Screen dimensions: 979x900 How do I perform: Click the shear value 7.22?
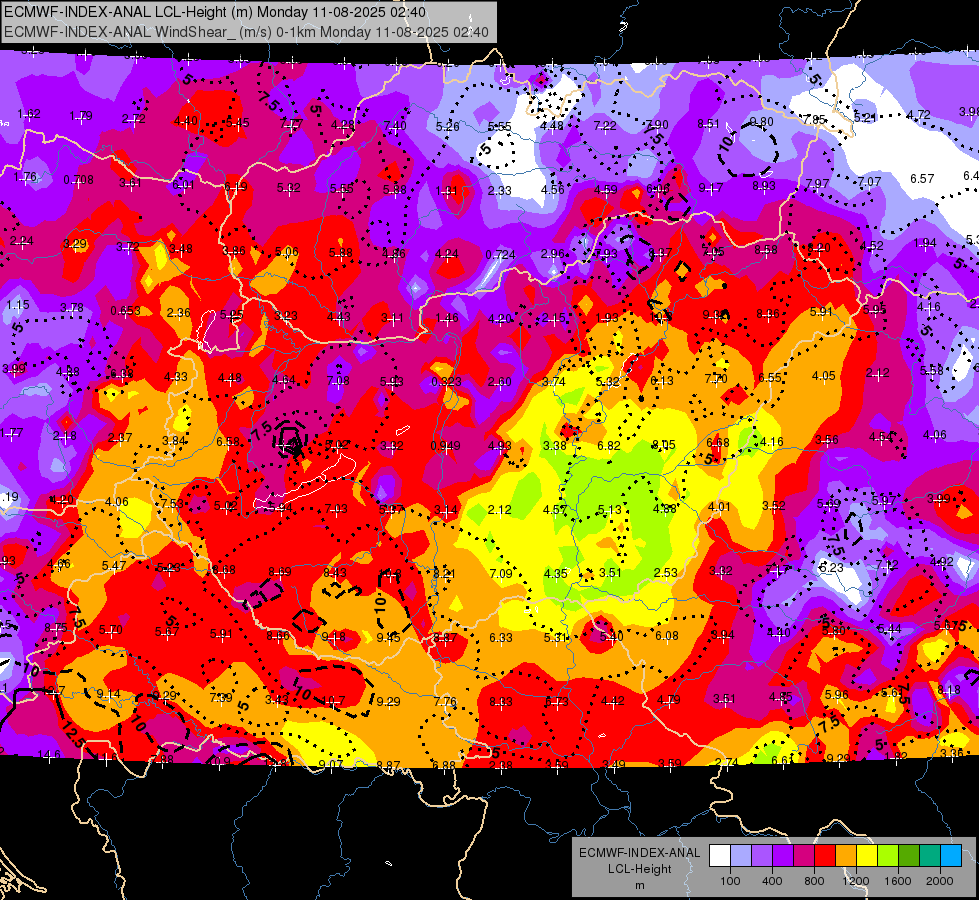[604, 126]
